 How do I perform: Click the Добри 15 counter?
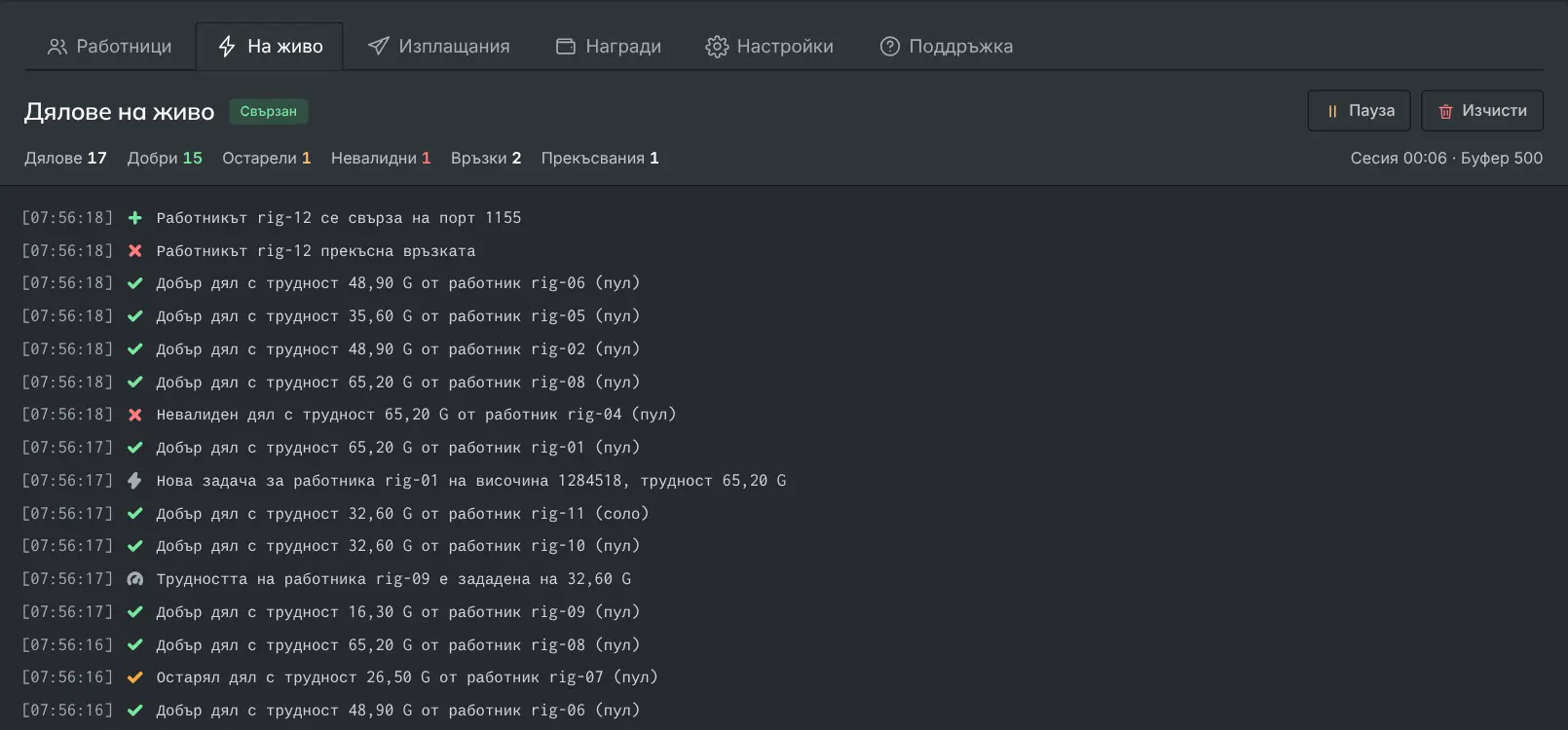(x=165, y=158)
